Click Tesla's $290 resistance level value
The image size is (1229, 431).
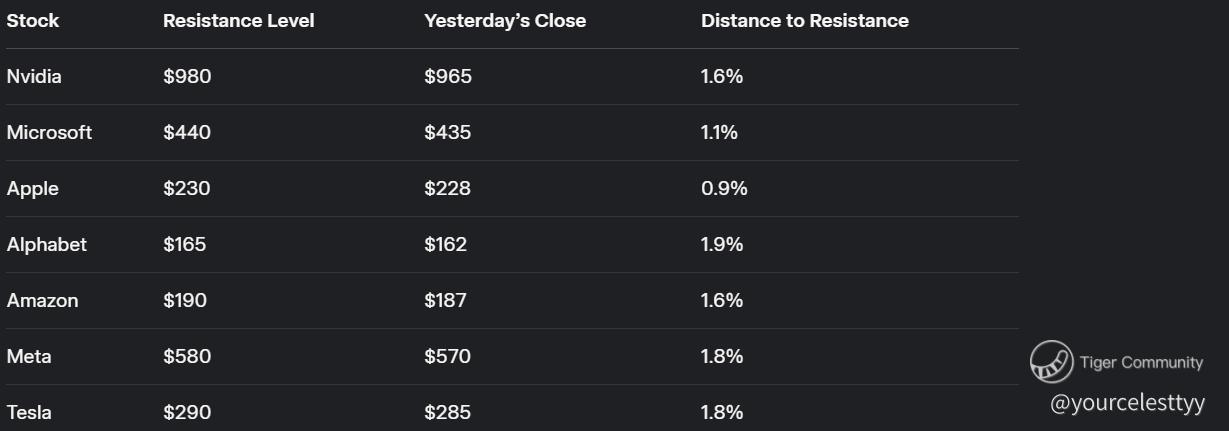coord(187,413)
